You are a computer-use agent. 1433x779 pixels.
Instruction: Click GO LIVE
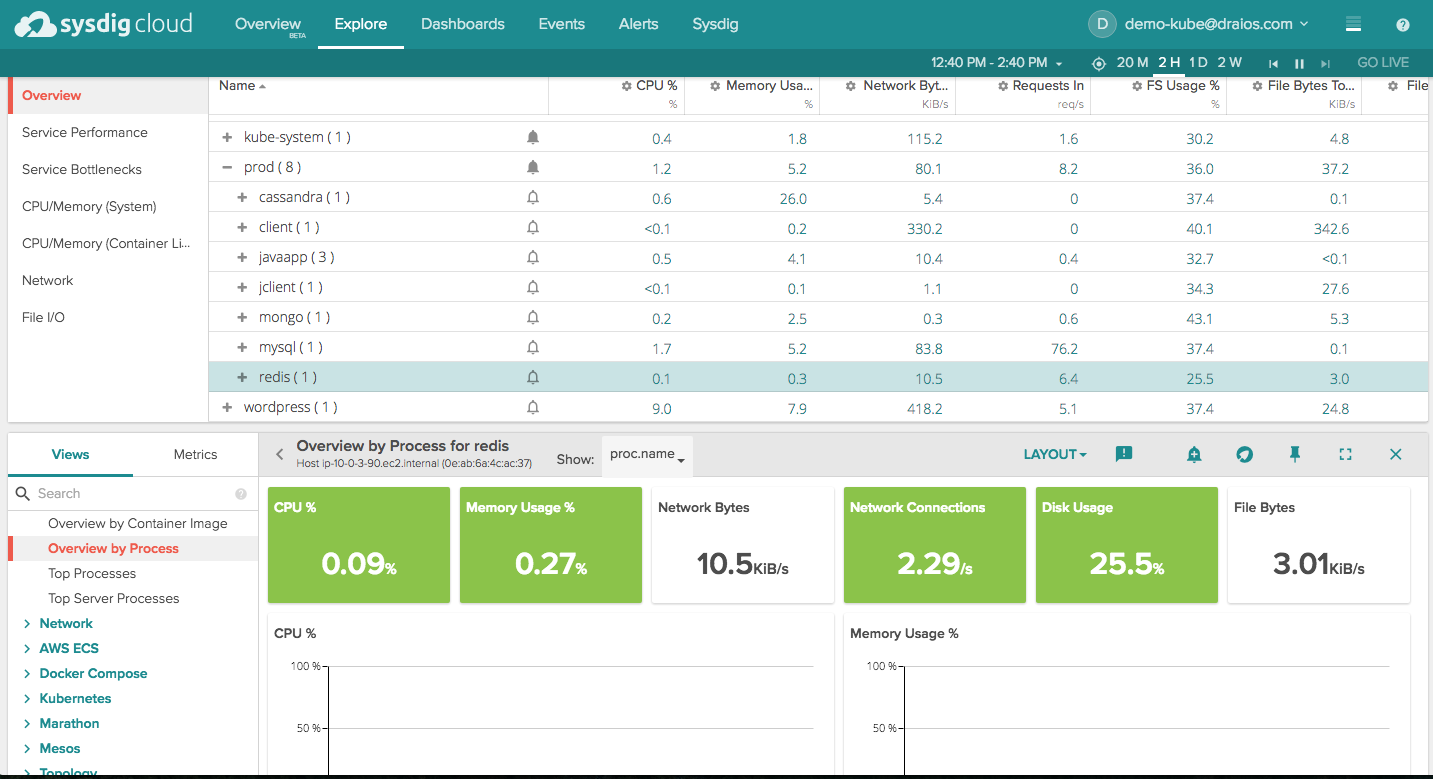[x=1383, y=63]
